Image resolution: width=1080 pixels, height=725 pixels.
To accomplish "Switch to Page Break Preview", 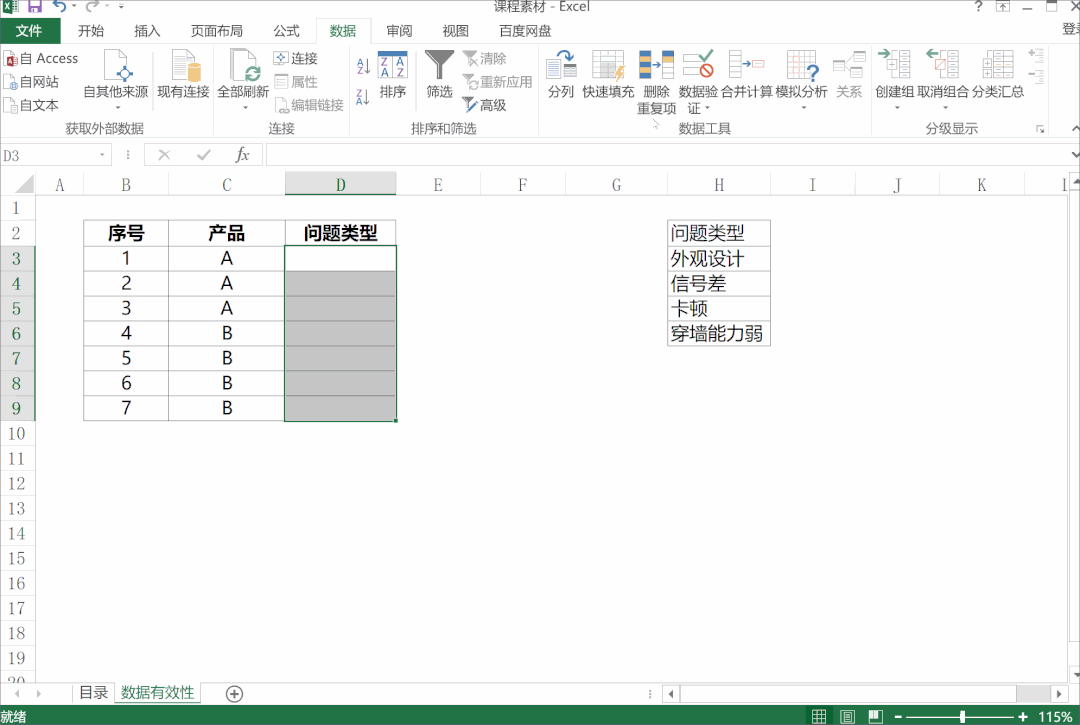I will (x=875, y=717).
